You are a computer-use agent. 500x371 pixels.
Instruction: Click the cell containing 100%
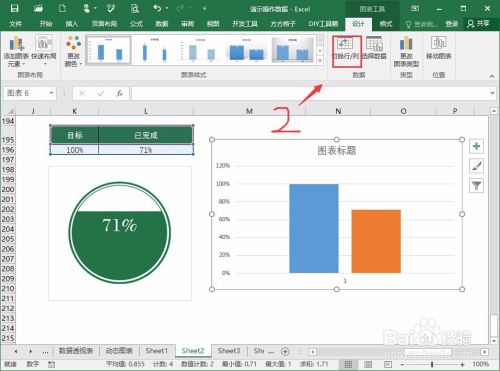click(x=74, y=150)
